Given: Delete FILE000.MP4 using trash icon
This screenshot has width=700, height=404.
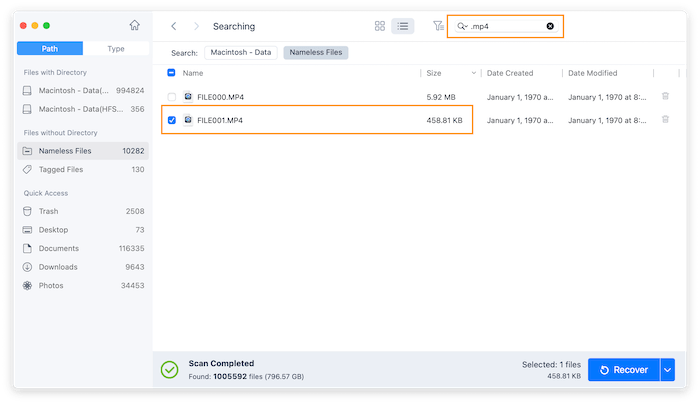Looking at the screenshot, I should pos(666,97).
